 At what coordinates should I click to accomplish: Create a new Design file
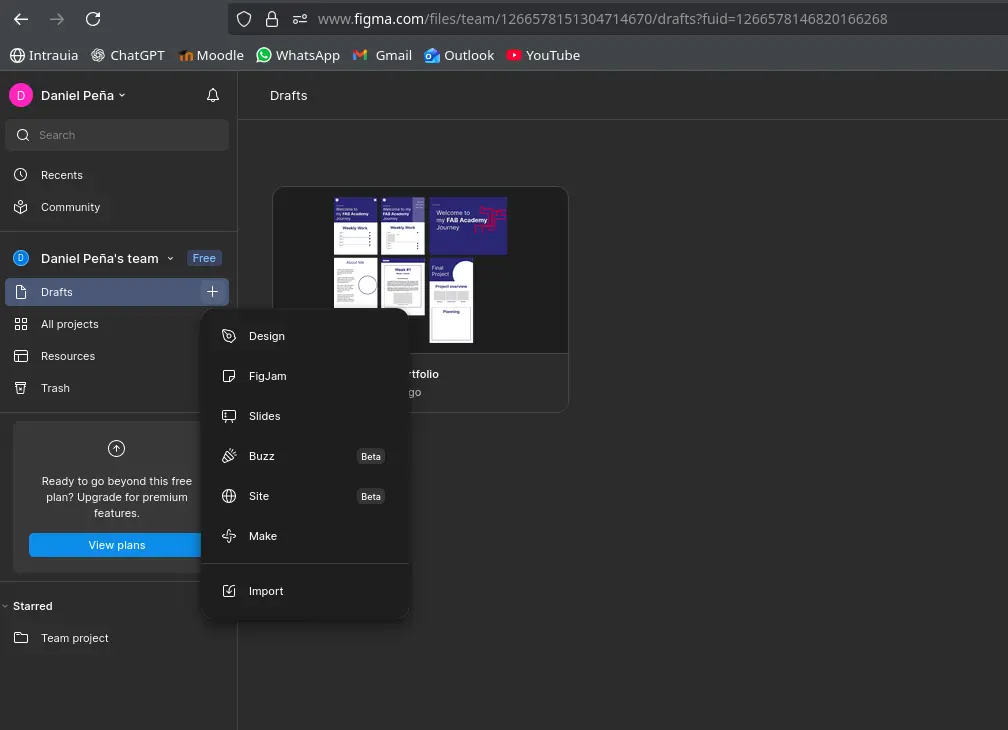click(x=266, y=336)
